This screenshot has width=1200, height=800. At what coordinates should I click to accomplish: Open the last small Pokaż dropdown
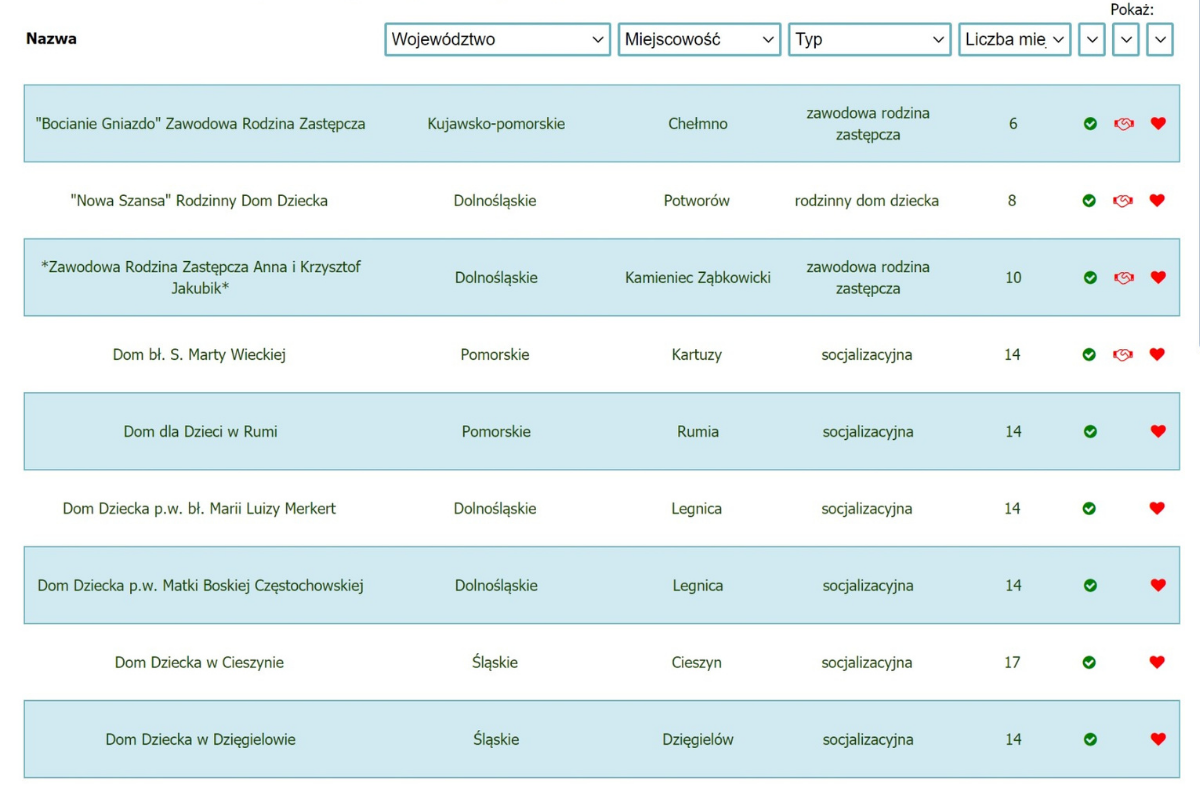click(x=1159, y=39)
